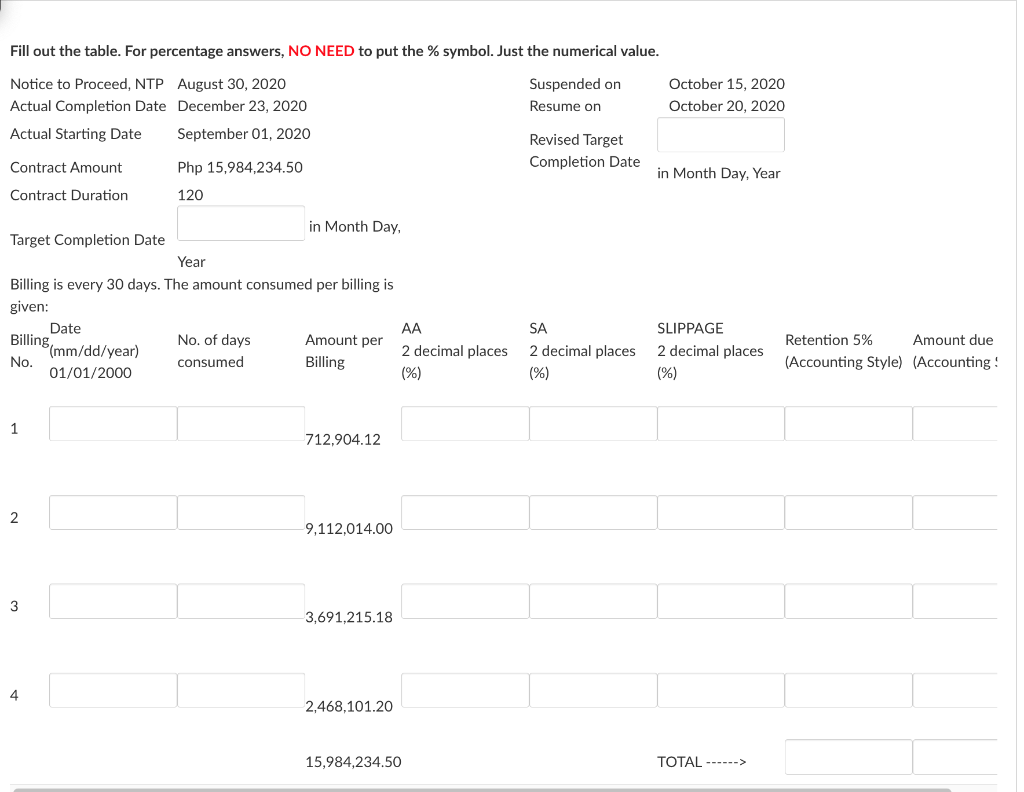Viewport: 1024px width, 792px height.
Task: Click Billing 4 No. of days consumed field
Action: [x=240, y=690]
